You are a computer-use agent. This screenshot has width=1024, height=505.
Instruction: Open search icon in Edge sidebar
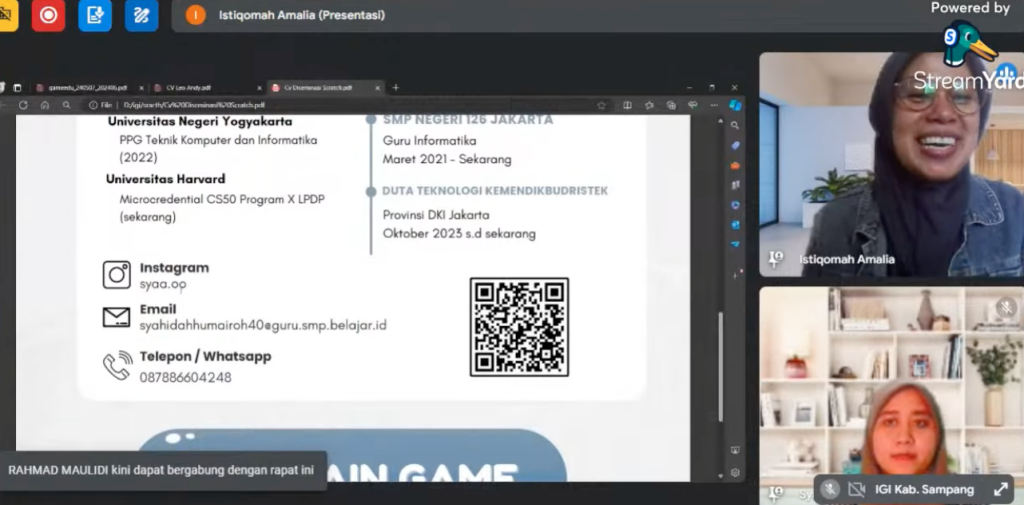click(735, 125)
